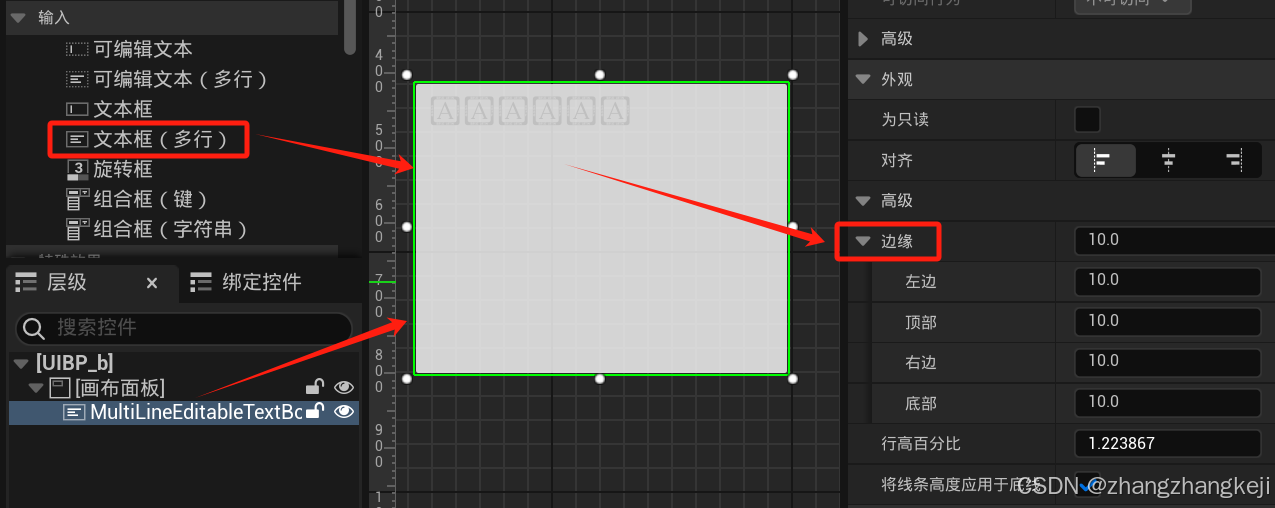Select 文本框（多行） widget in palette
Viewport: 1275px width, 508px height.
click(160, 139)
